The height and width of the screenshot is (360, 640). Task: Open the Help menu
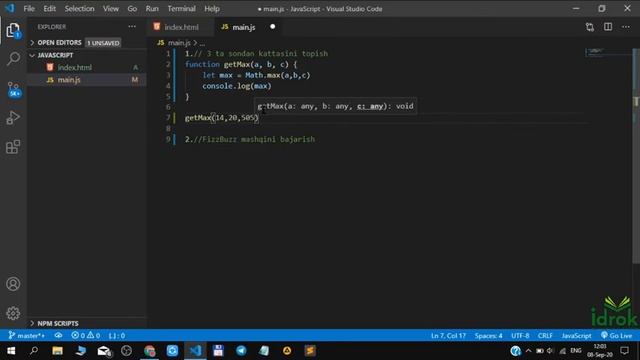(212, 9)
